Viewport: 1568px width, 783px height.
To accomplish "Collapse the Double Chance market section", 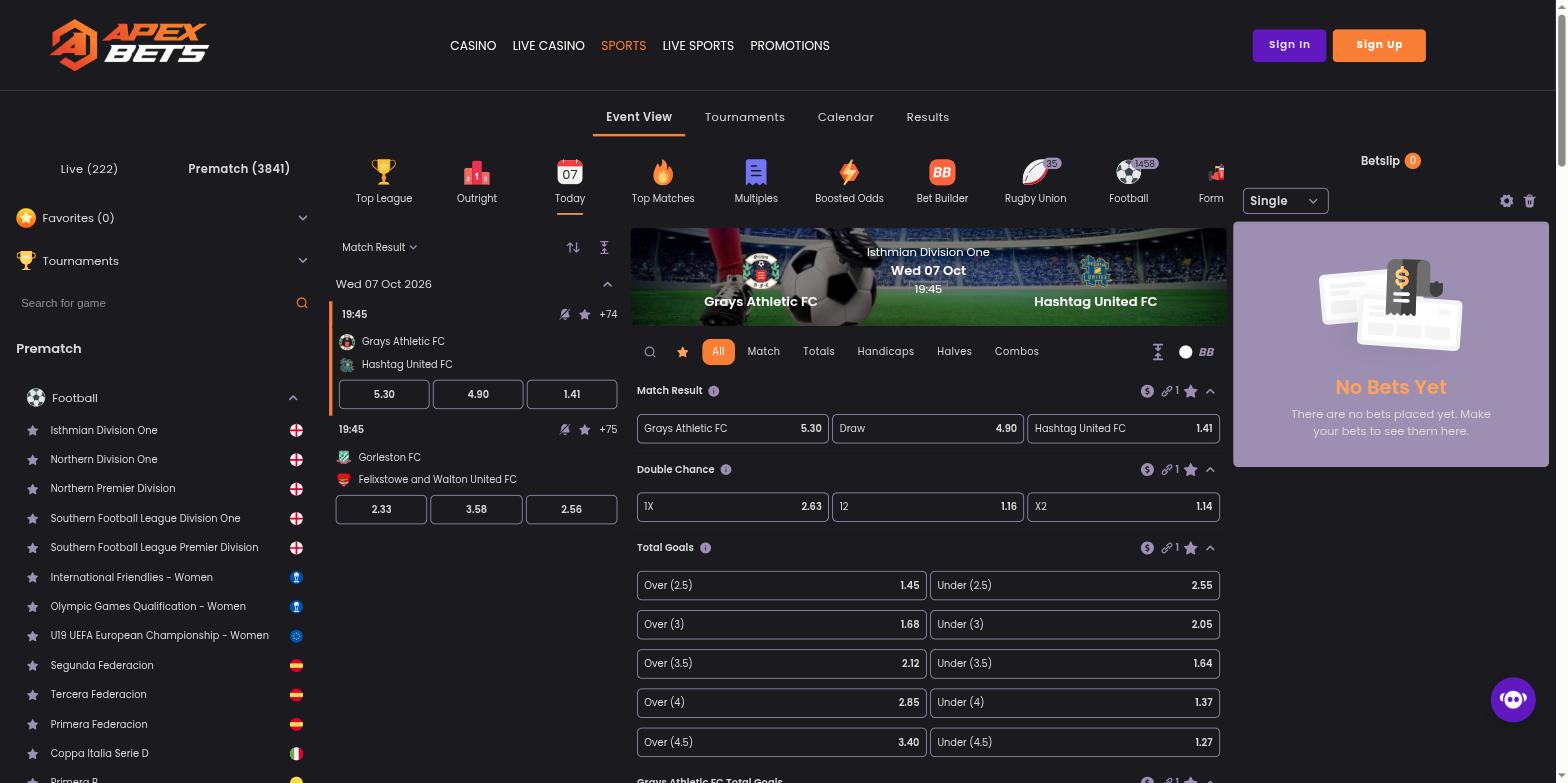I will 1210,470.
